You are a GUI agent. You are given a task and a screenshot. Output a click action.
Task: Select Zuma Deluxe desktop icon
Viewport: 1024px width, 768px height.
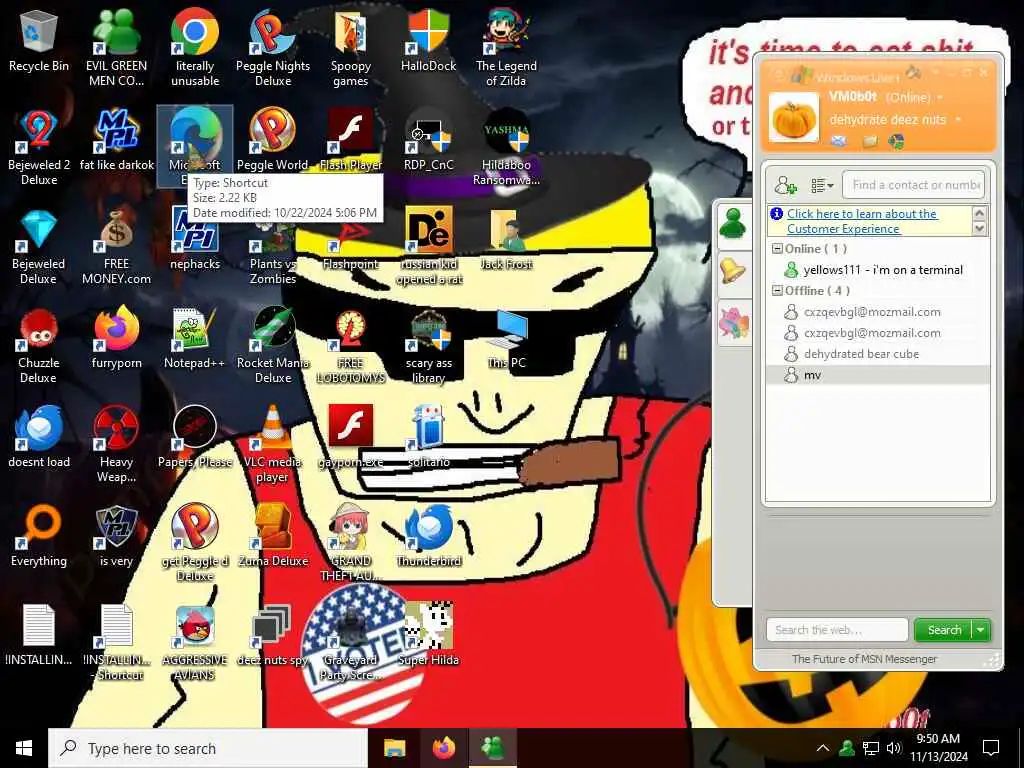[272, 536]
